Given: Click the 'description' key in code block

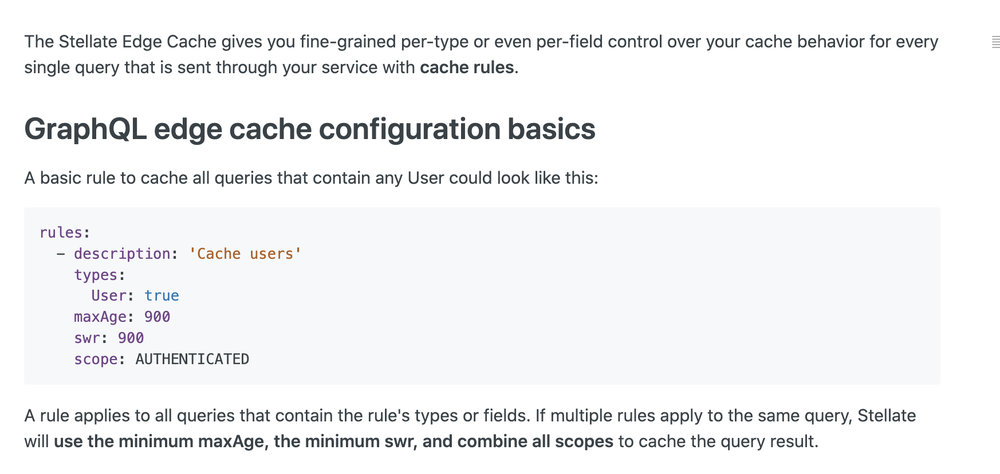Looking at the screenshot, I should 121,254.
